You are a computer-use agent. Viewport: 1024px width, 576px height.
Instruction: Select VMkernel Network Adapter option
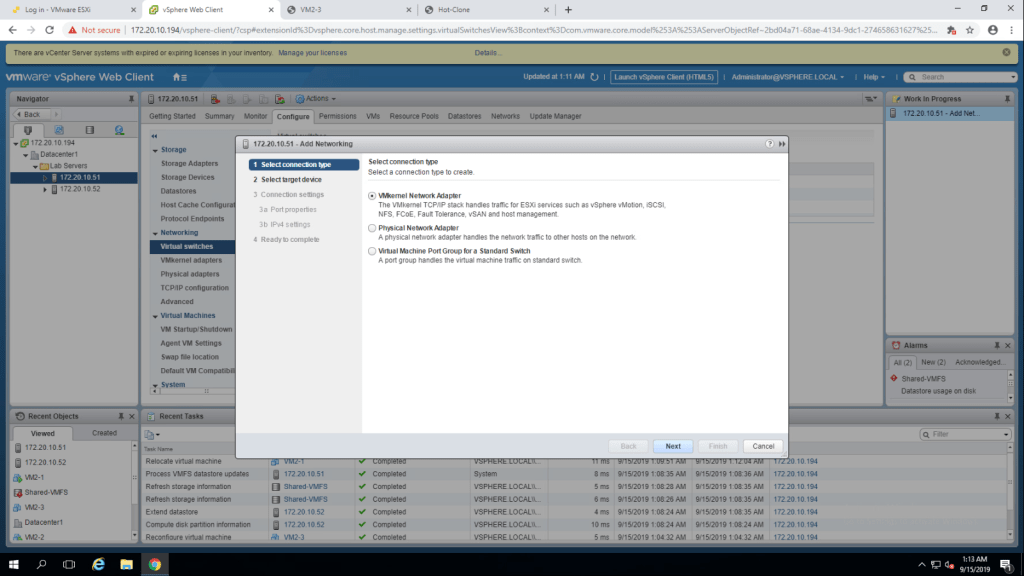[x=373, y=196]
